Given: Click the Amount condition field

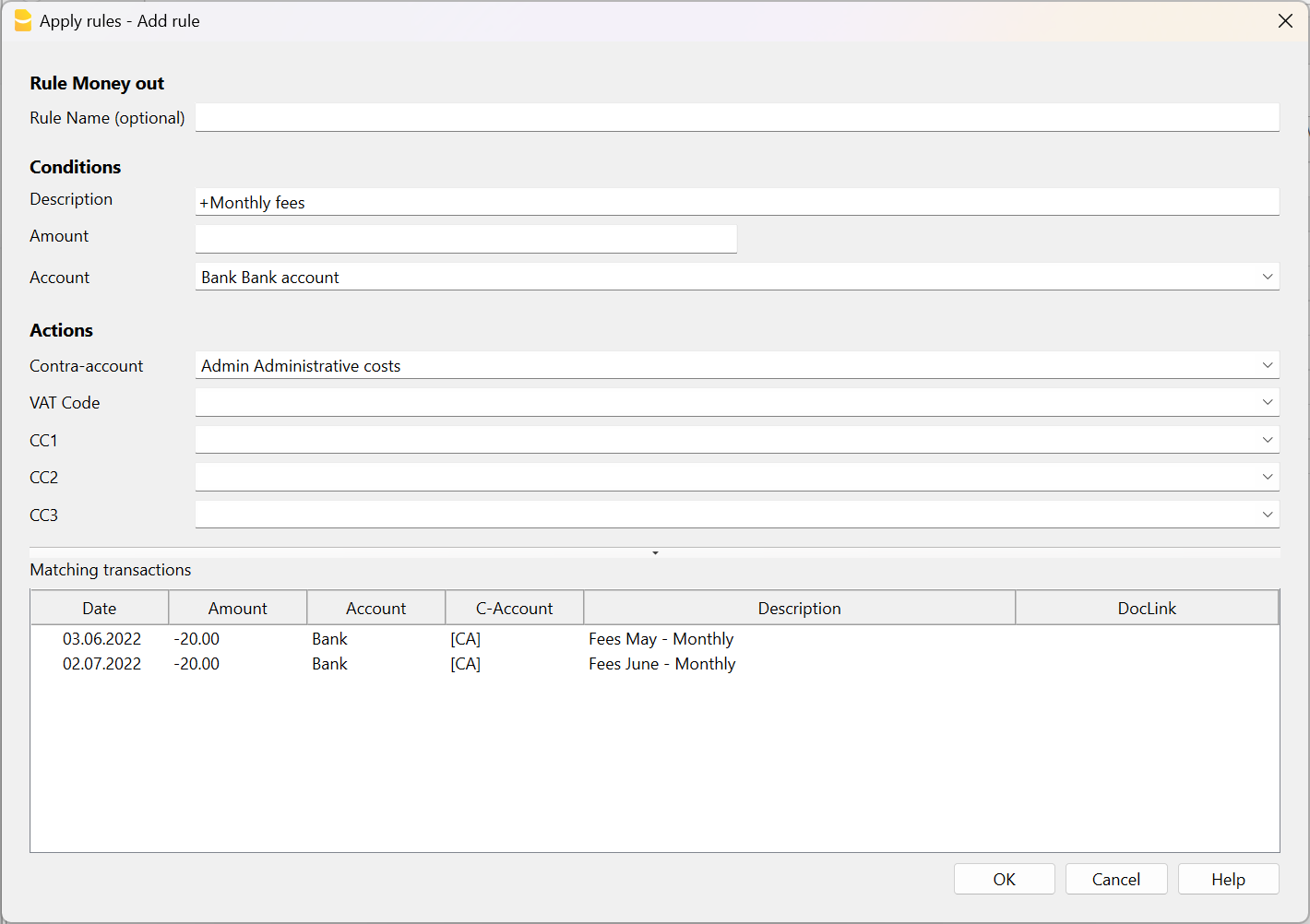Looking at the screenshot, I should click(466, 239).
